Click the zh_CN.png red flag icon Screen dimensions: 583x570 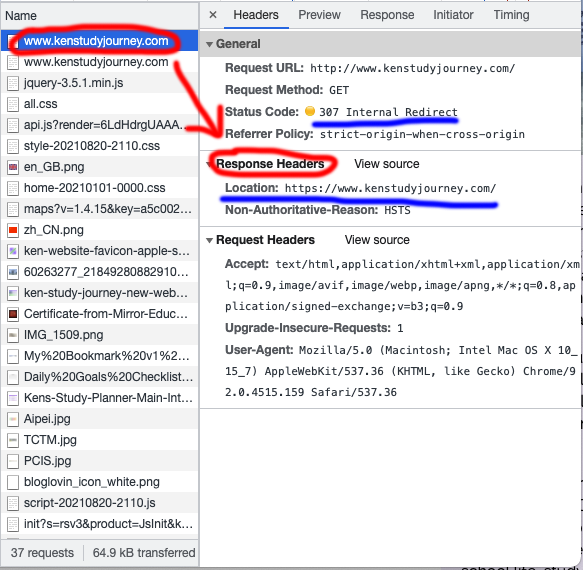(x=13, y=230)
